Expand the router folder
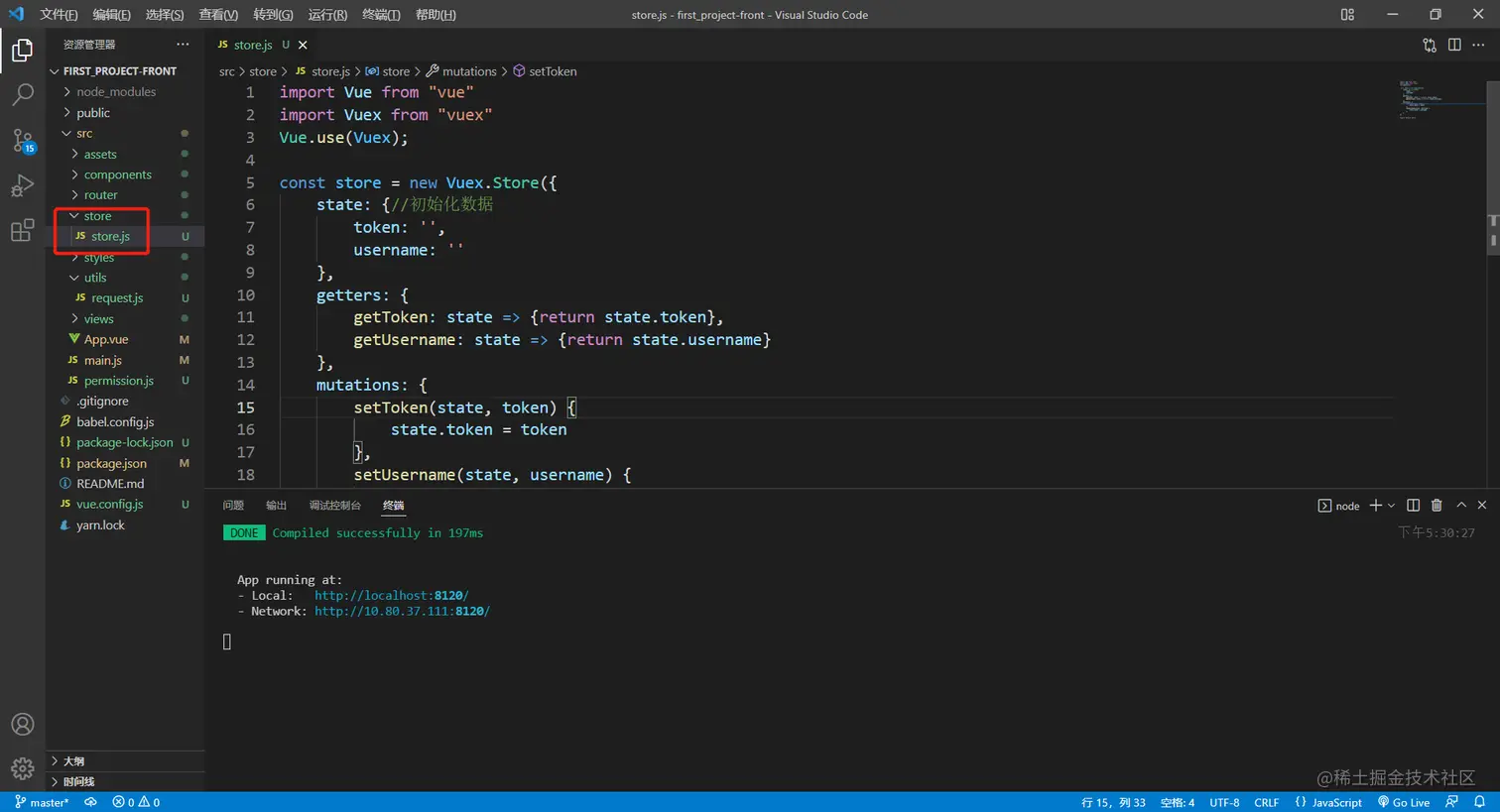This screenshot has width=1500, height=812. pos(100,195)
